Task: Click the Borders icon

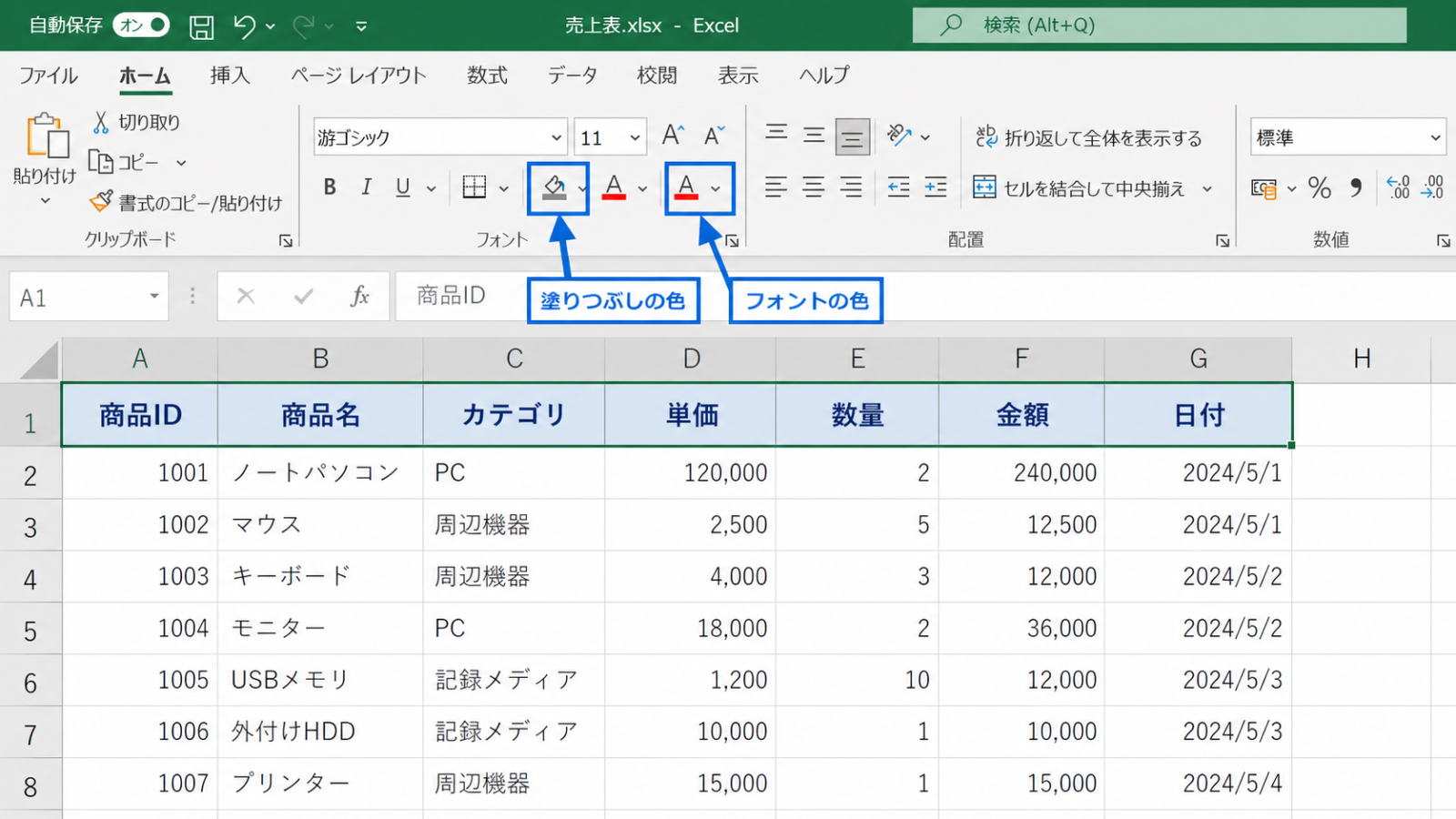Action: (474, 187)
